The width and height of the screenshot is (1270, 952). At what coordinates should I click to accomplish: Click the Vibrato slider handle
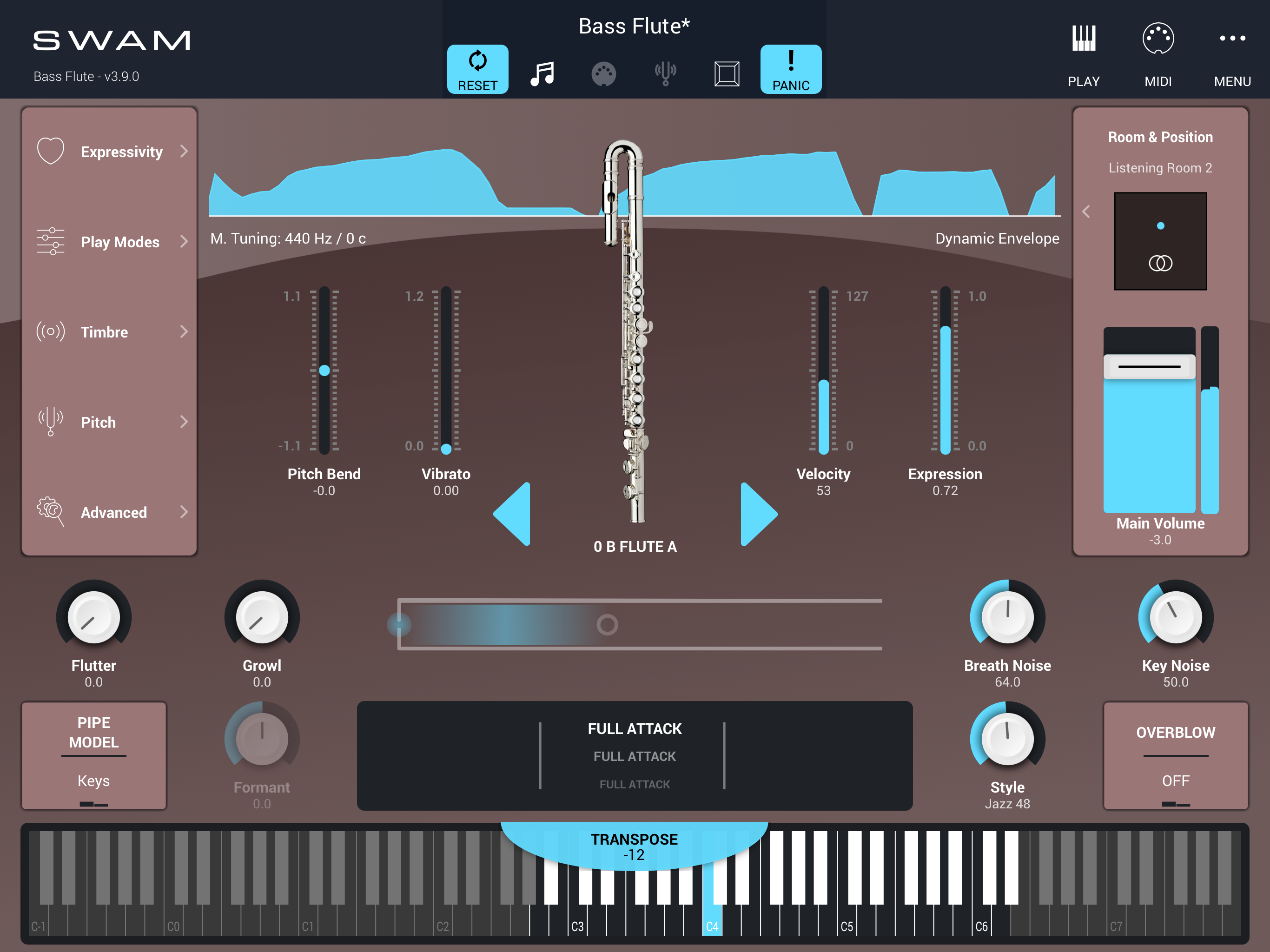(x=446, y=449)
